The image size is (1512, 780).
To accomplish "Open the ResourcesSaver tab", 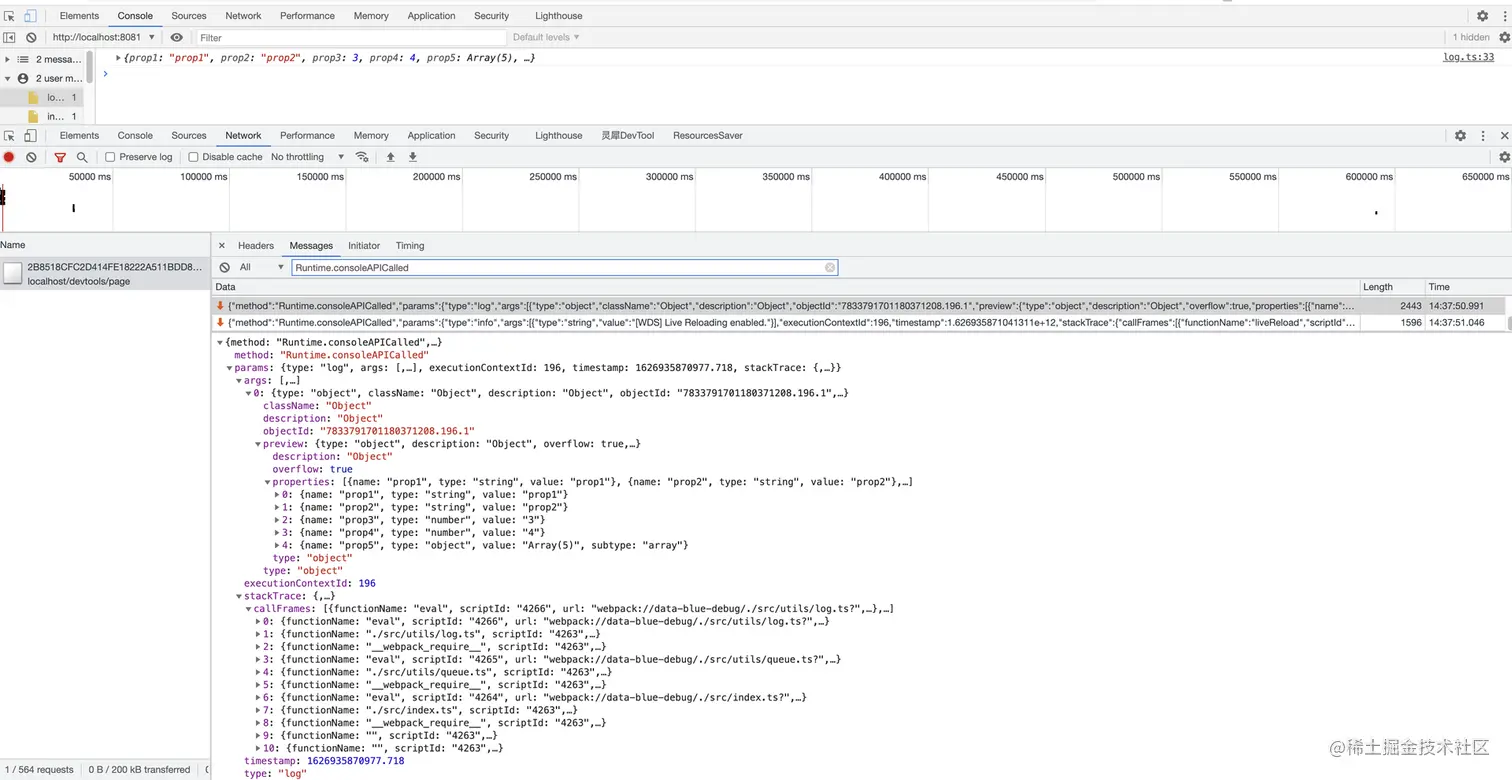I will pyautogui.click(x=708, y=135).
